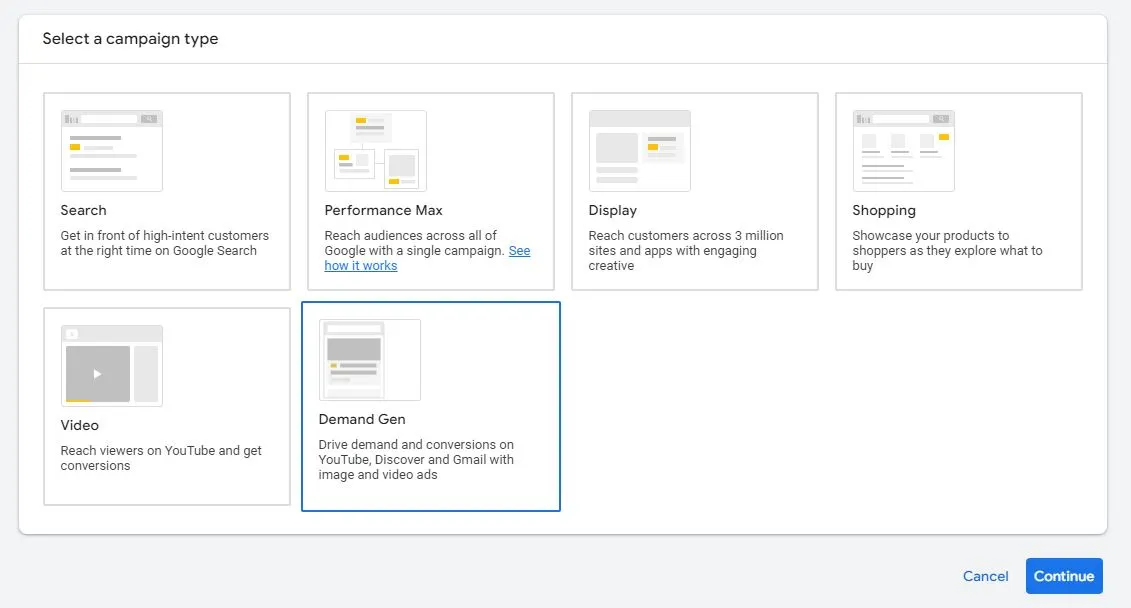The width and height of the screenshot is (1131, 608).
Task: Choose the Performance Max title
Action: click(384, 210)
